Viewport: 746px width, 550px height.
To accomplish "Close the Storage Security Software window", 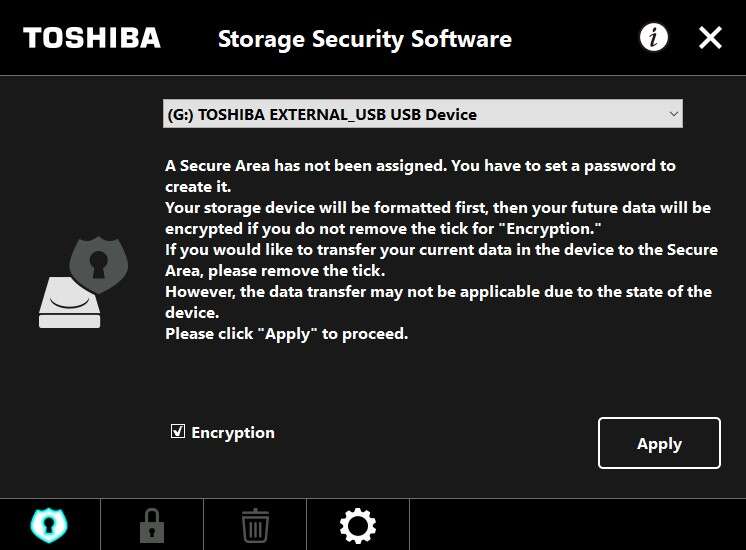I will click(x=710, y=38).
